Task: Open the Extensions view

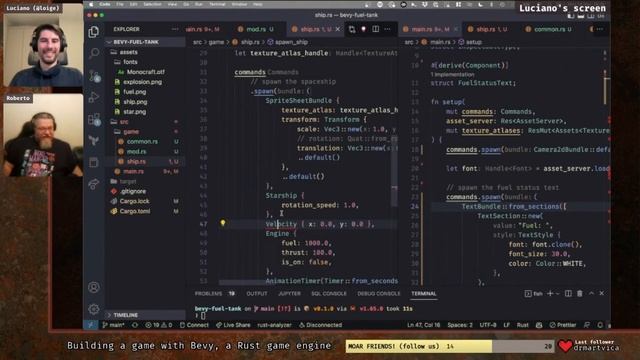Action: (94, 119)
